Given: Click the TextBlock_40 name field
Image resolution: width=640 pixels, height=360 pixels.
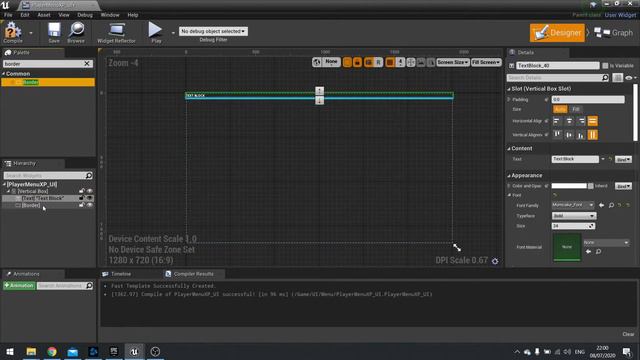Looking at the screenshot, I should coord(558,65).
